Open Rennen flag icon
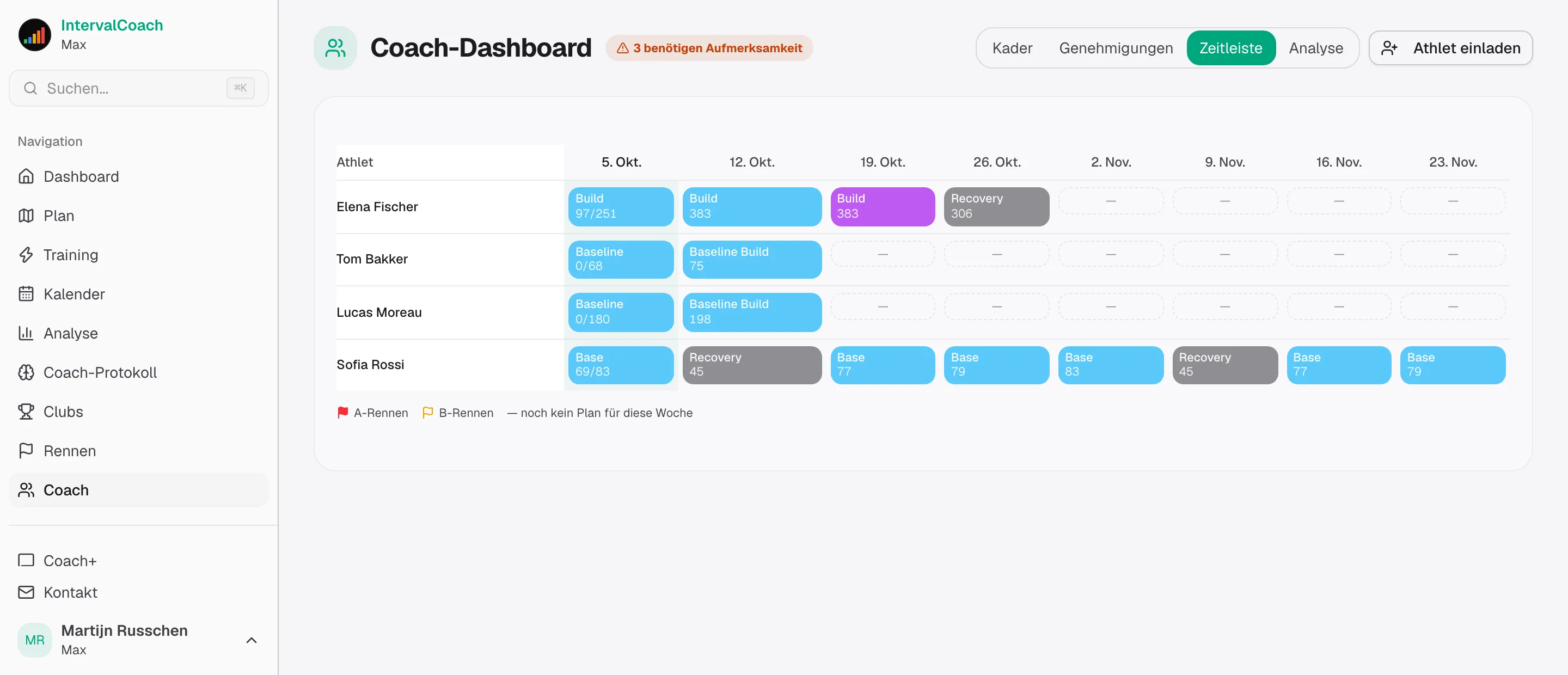Screen dimensions: 1568x675 pos(26,451)
